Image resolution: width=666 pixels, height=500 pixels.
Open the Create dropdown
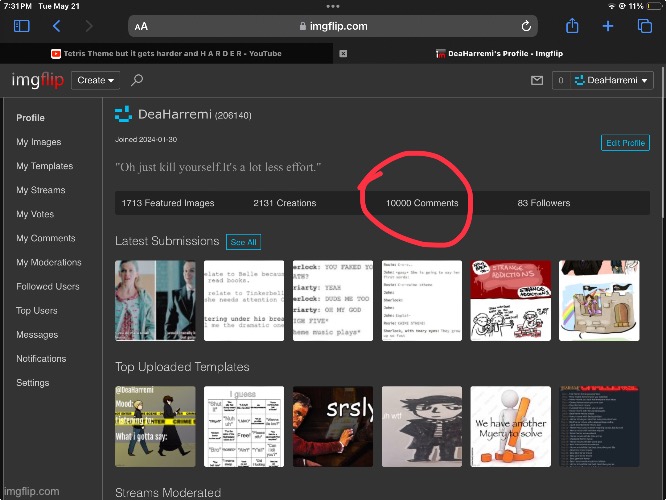tap(96, 80)
